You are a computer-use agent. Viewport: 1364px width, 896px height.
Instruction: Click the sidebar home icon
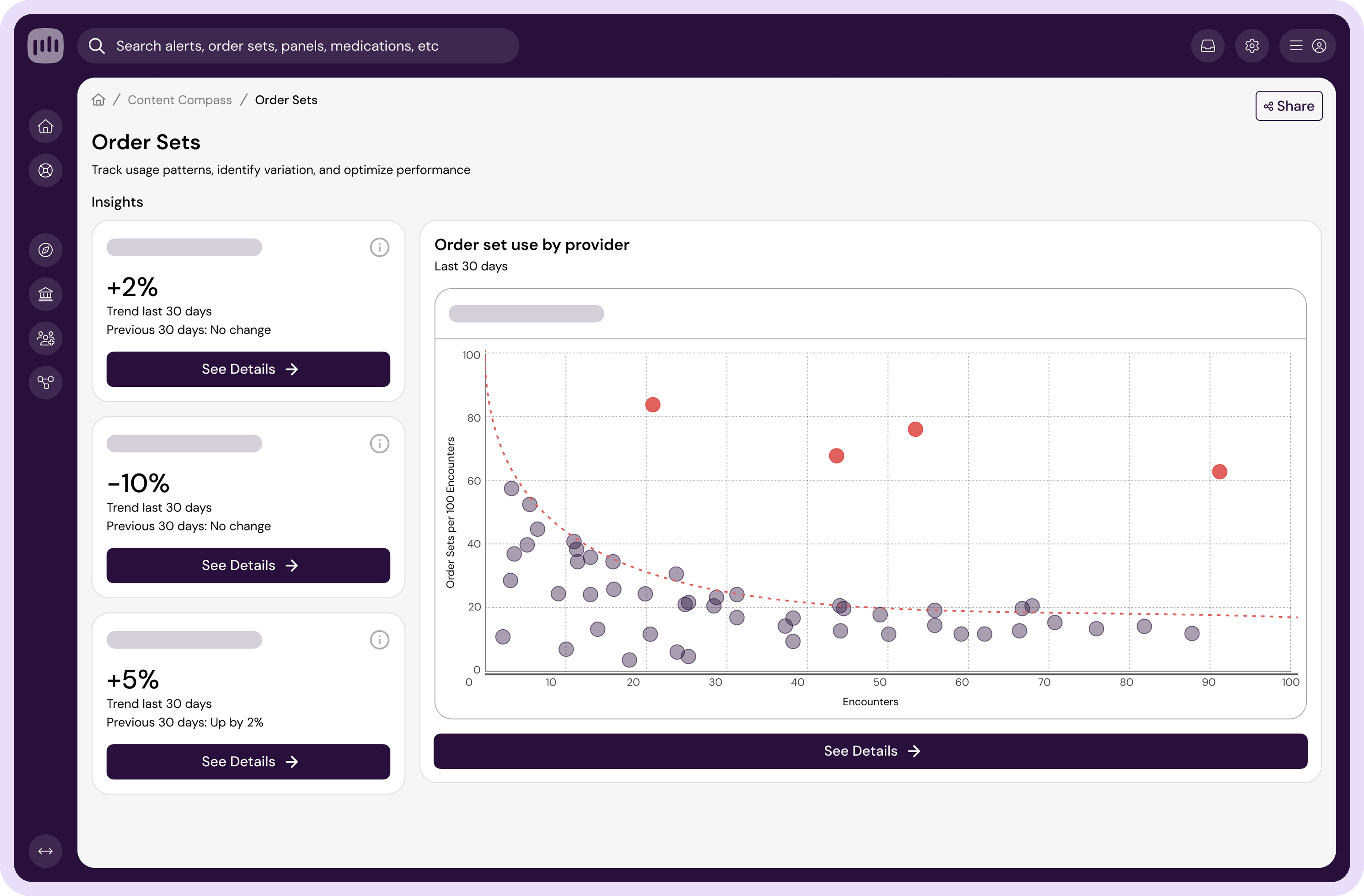tap(45, 127)
